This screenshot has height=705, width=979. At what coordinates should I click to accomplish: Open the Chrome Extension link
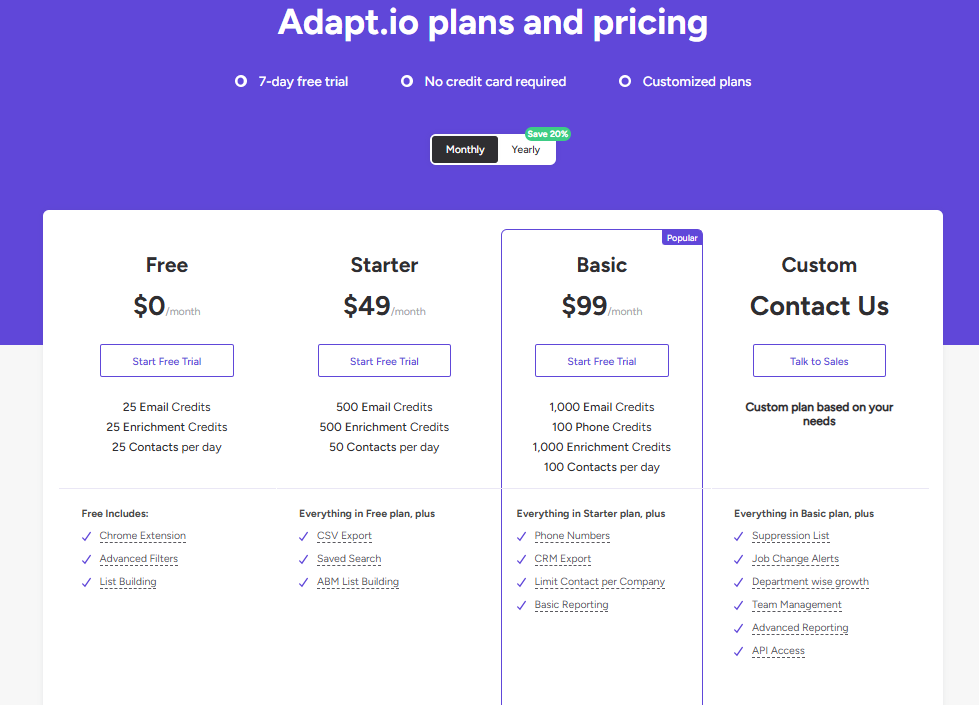point(142,536)
